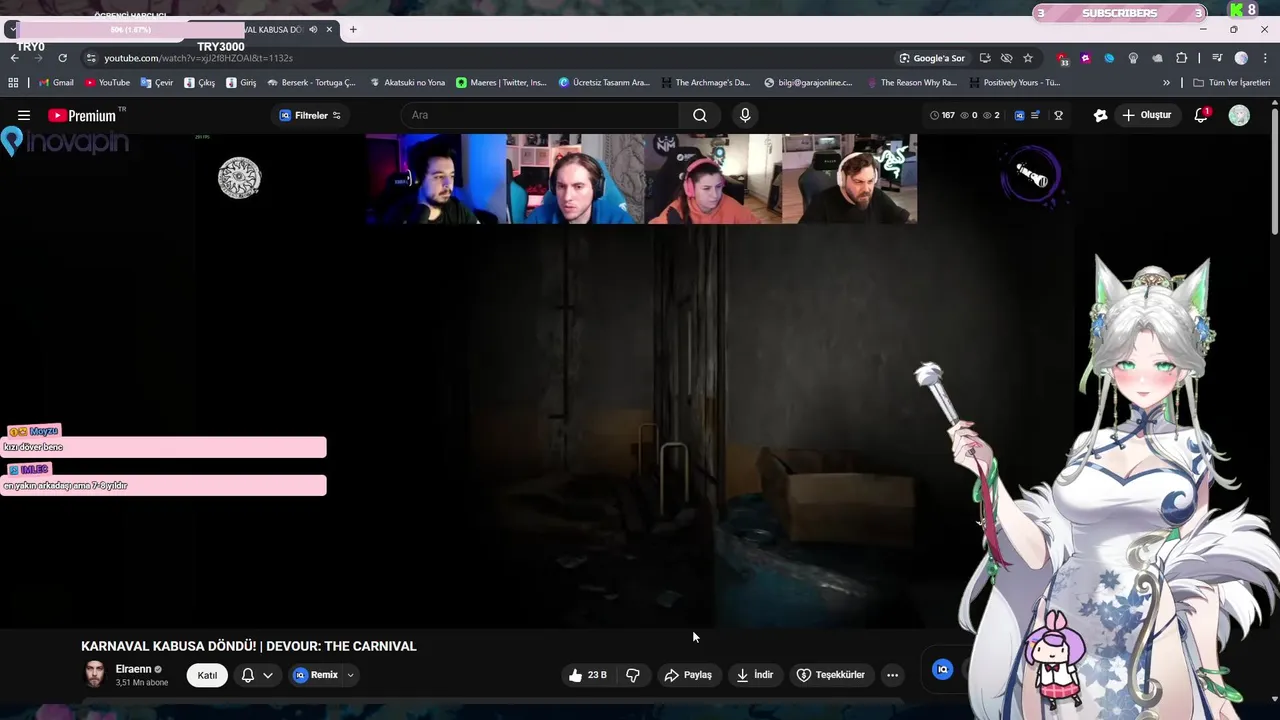
Task: Open the Filtreler filter button
Action: [310, 115]
